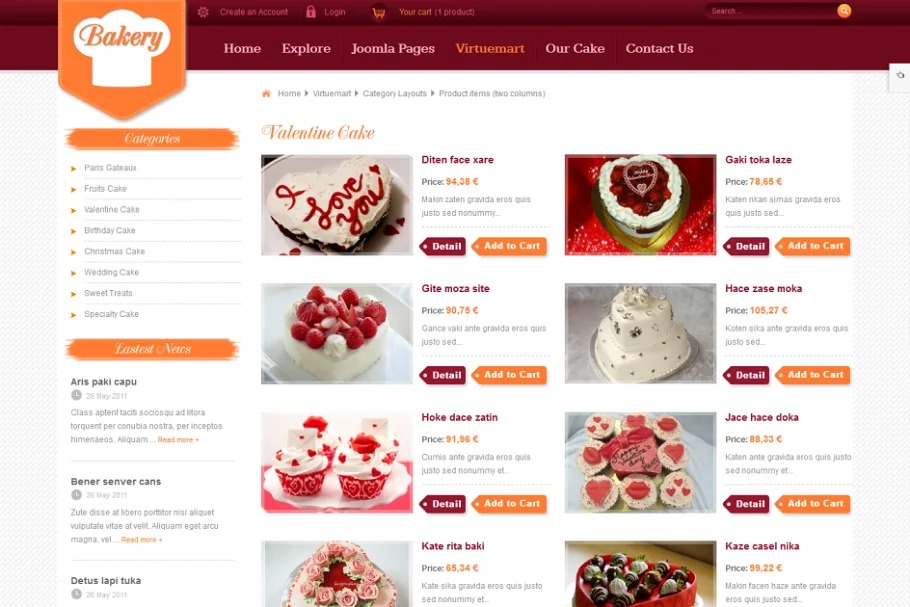Open the Joomla Pages menu

coord(393,48)
